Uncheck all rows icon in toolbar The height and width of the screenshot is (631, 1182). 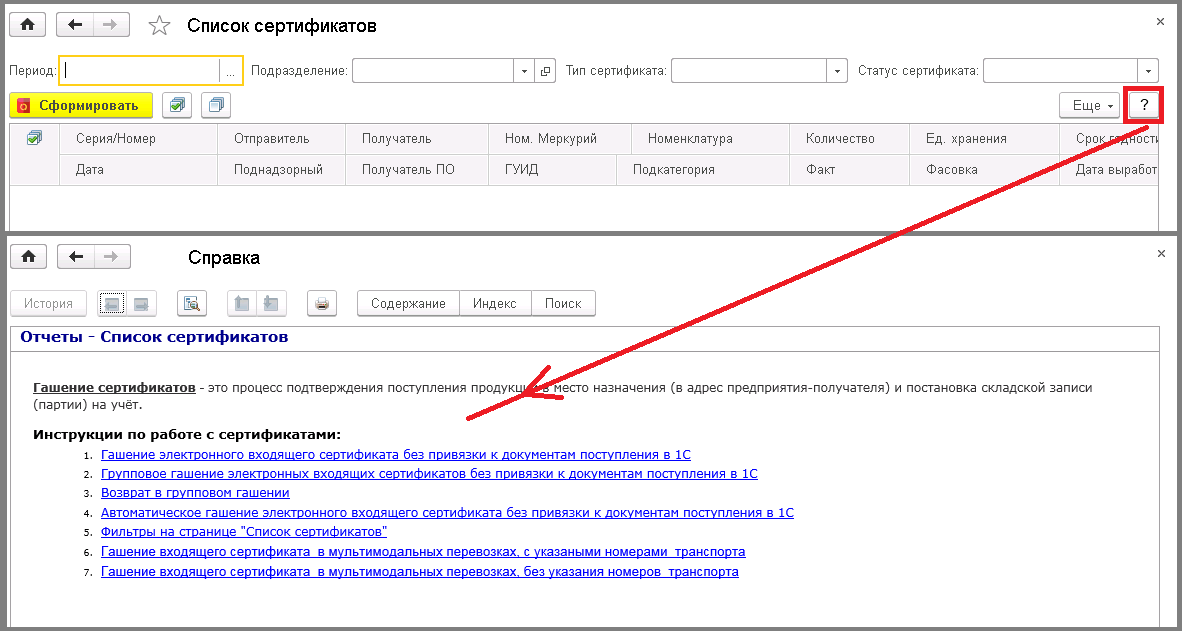[216, 106]
